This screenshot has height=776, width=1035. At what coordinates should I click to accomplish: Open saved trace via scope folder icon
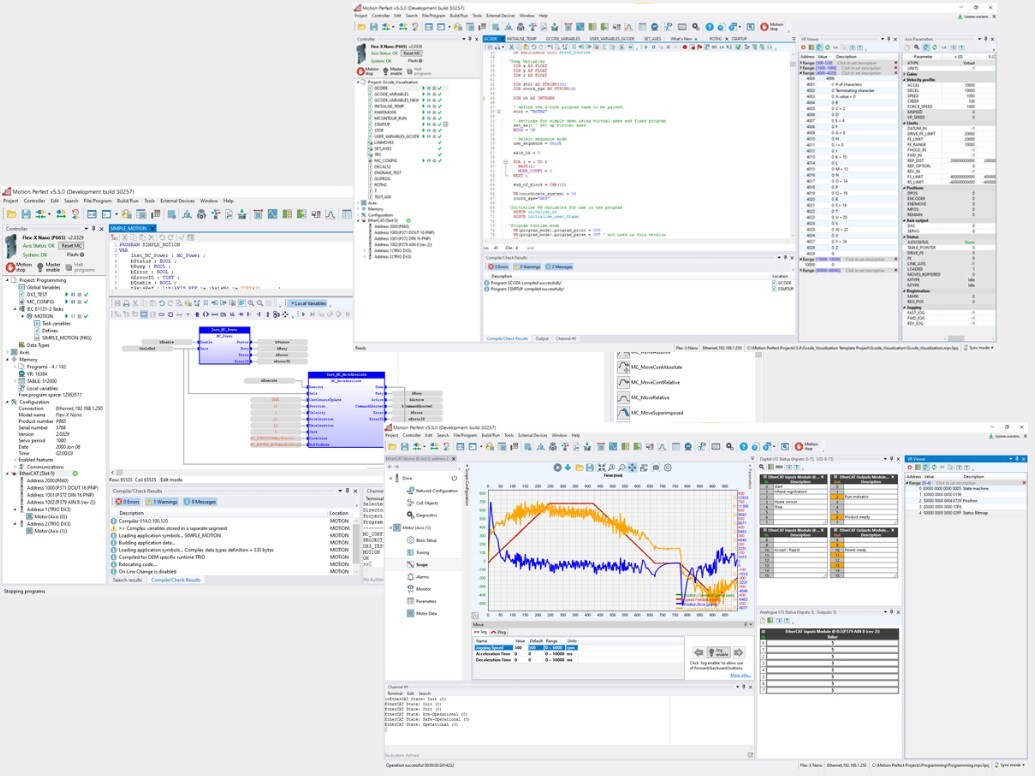pyautogui.click(x=579, y=467)
